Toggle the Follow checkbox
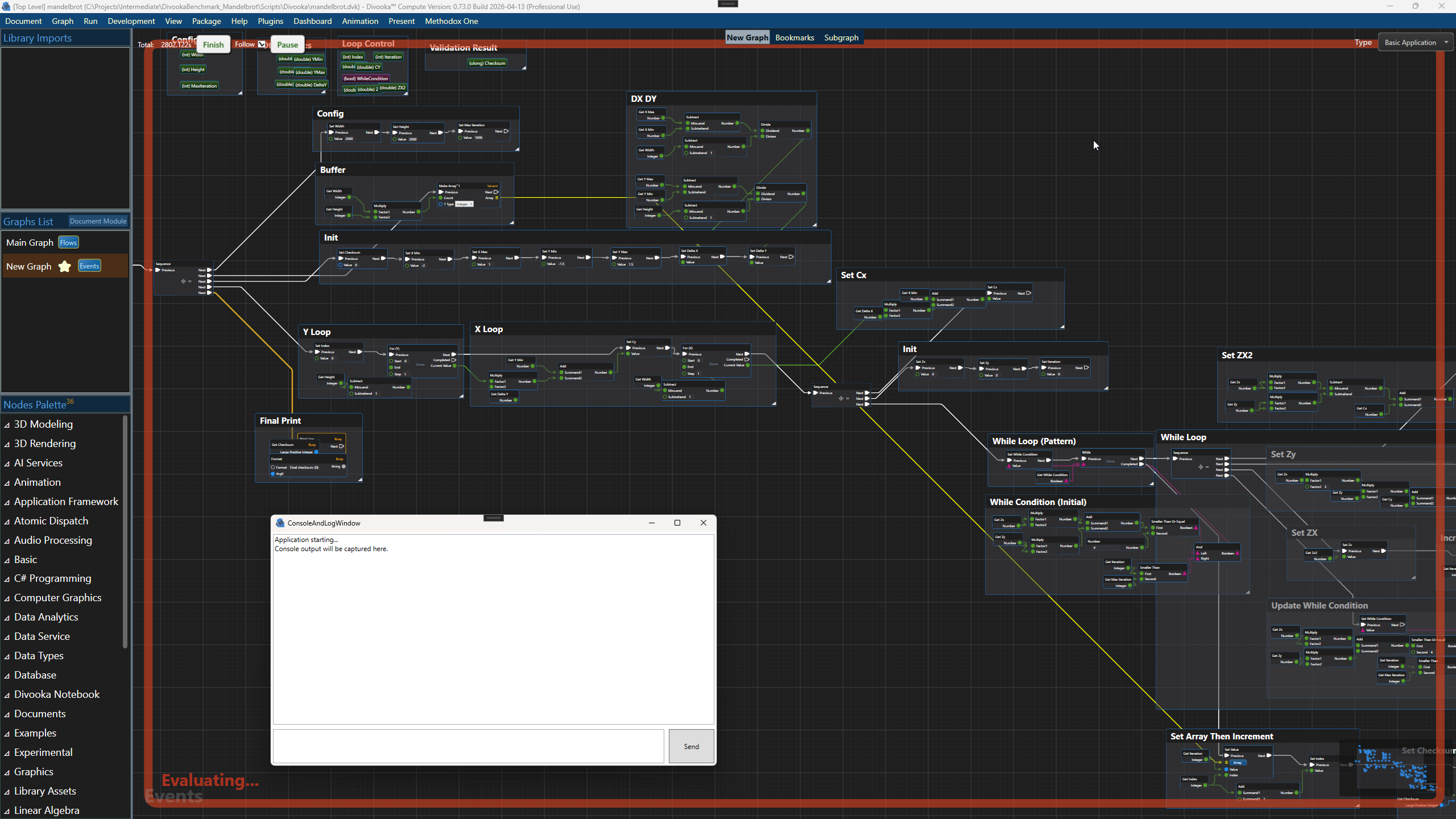This screenshot has width=1456, height=819. pos(262,44)
